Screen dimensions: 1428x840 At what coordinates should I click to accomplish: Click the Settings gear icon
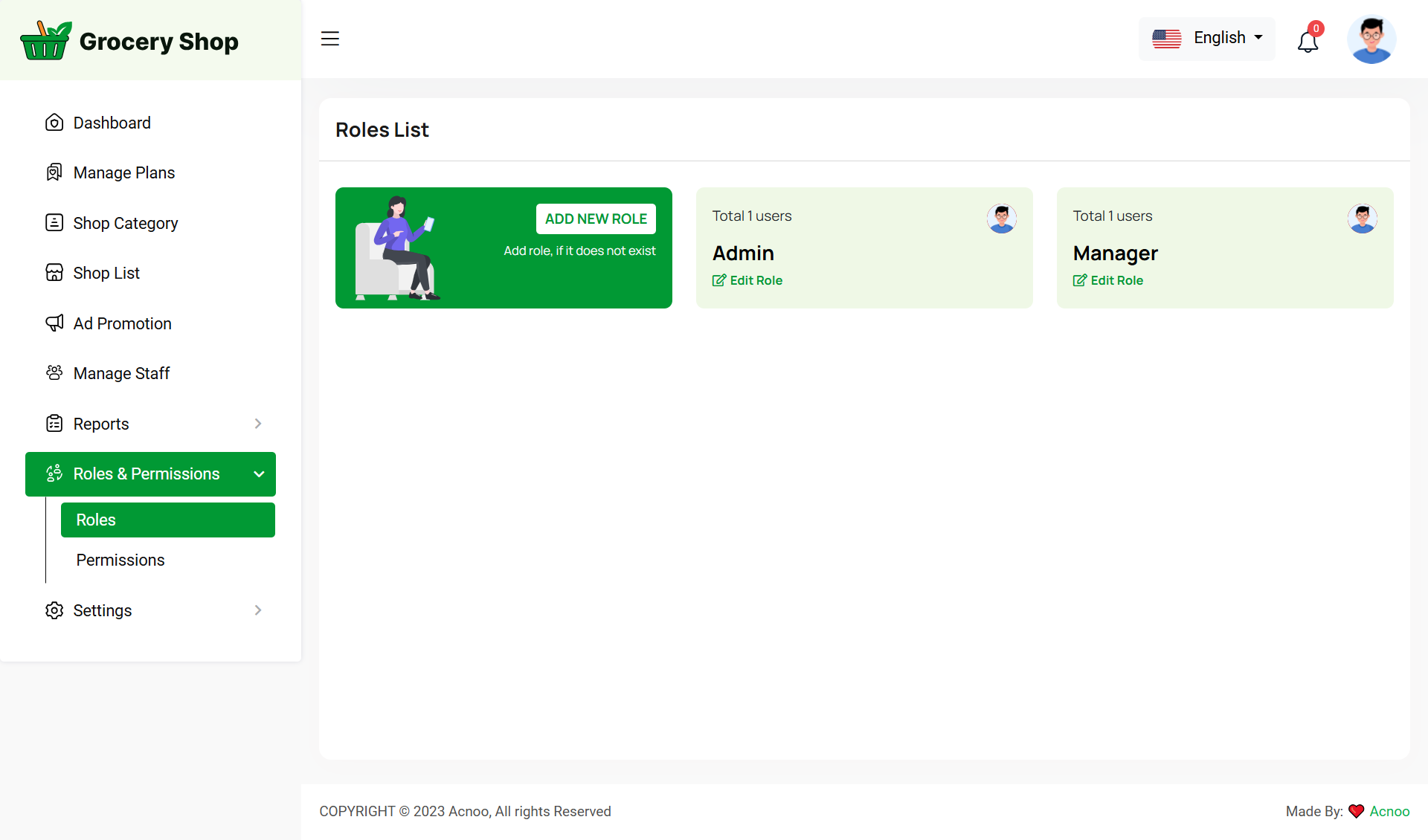[54, 610]
